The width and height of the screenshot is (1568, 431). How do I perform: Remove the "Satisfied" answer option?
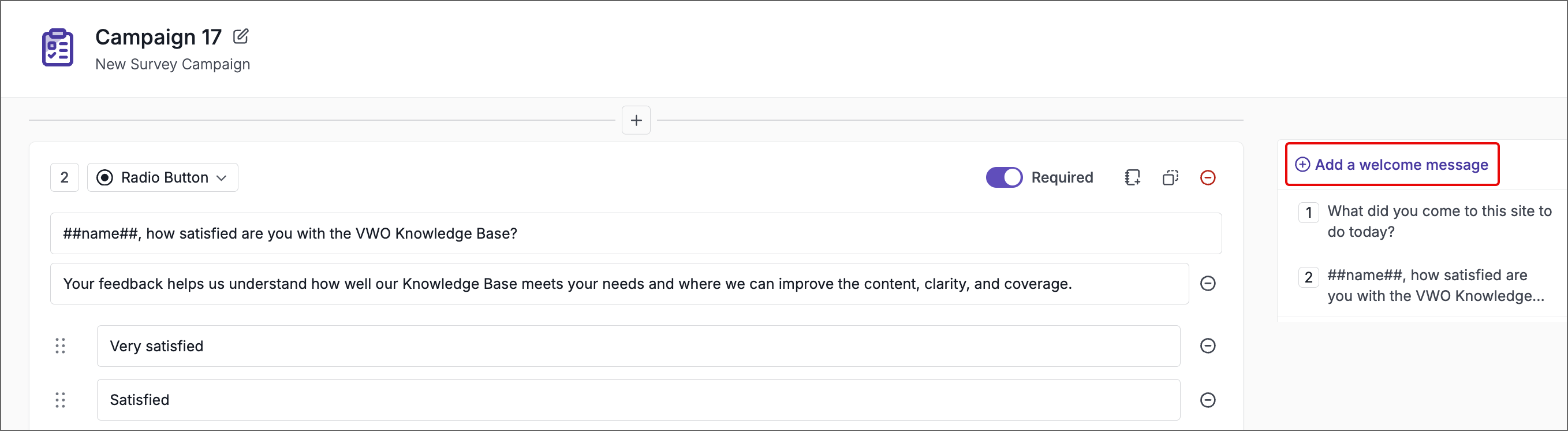[x=1208, y=399]
